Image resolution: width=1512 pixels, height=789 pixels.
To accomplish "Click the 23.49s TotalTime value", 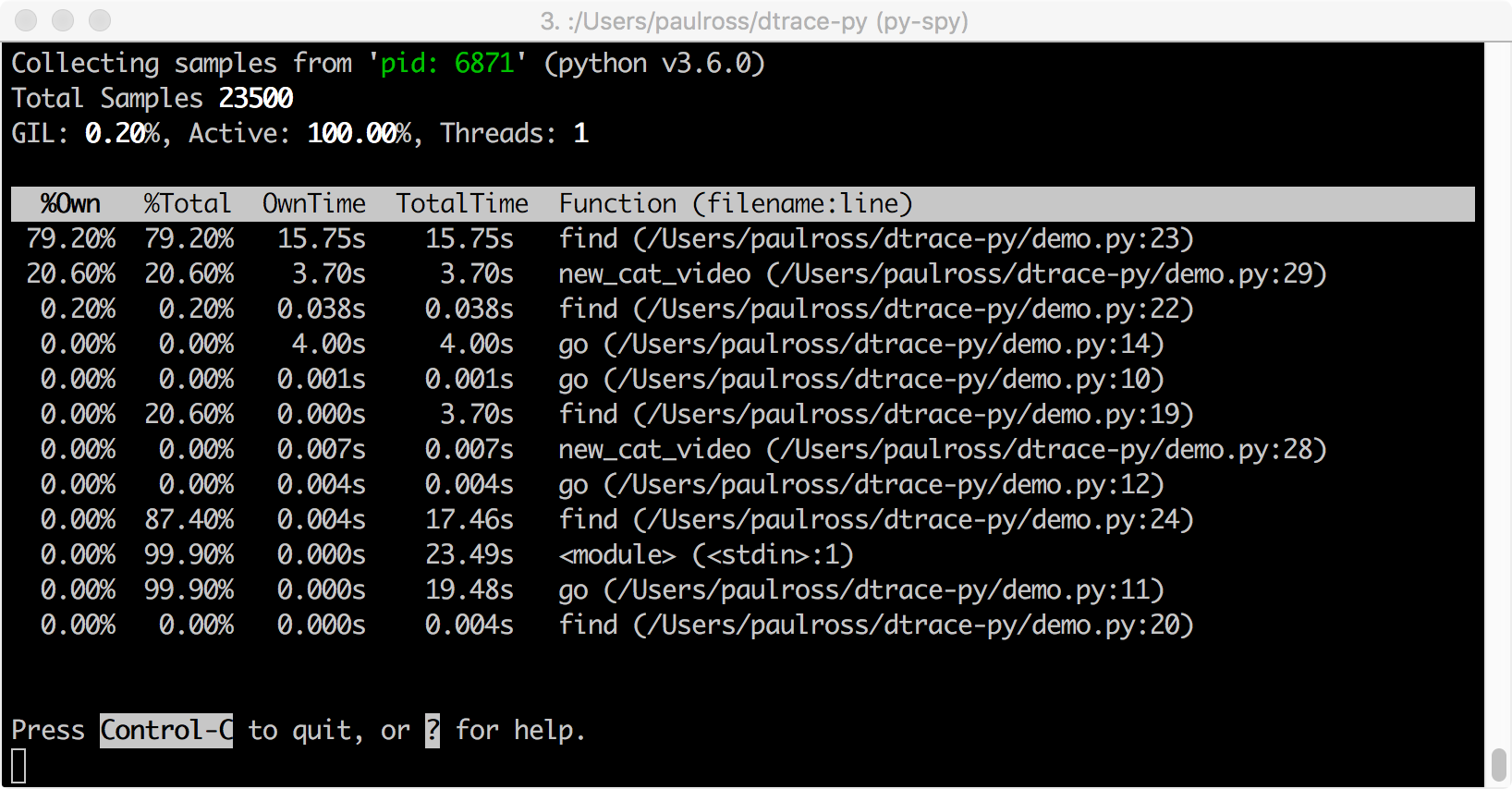I will click(x=469, y=555).
